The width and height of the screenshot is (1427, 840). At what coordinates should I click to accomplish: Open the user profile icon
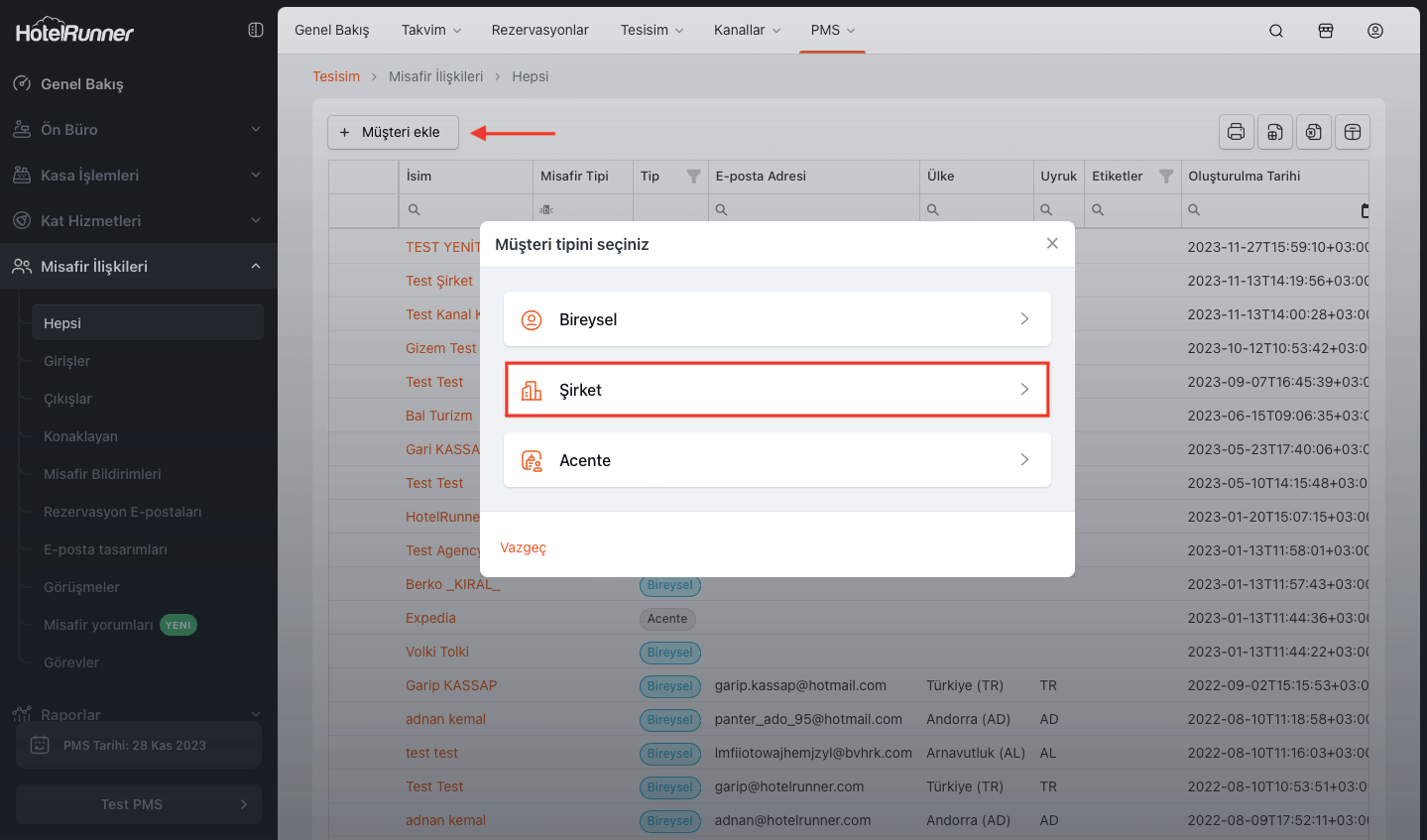(x=1375, y=31)
